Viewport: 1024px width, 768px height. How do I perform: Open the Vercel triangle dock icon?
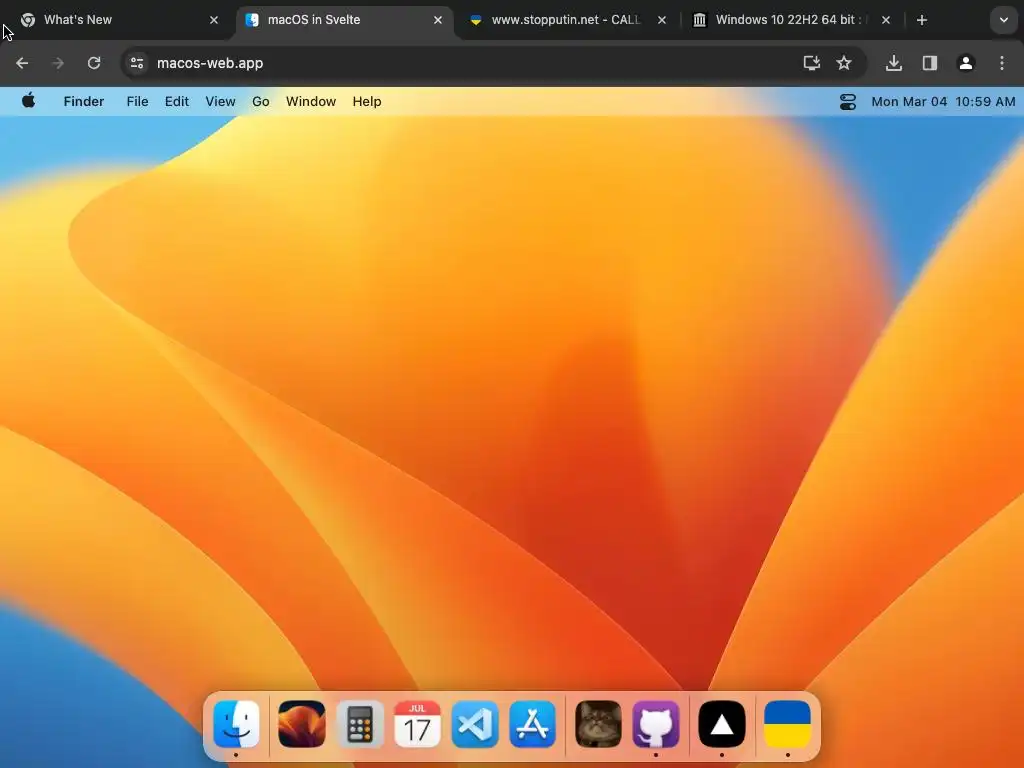[x=722, y=724]
